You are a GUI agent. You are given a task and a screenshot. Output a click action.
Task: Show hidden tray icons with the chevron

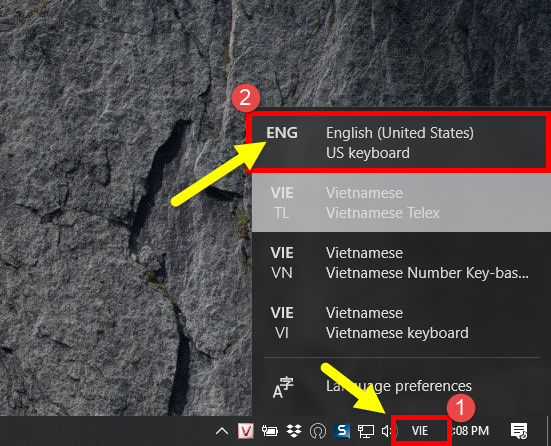(x=222, y=431)
